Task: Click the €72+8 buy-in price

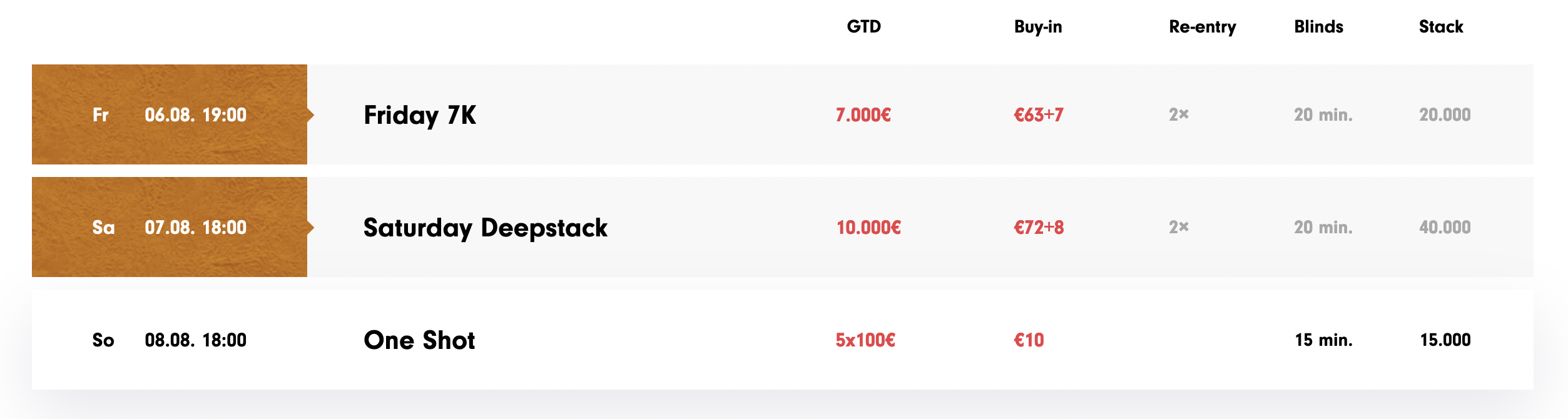Action: click(x=1039, y=228)
